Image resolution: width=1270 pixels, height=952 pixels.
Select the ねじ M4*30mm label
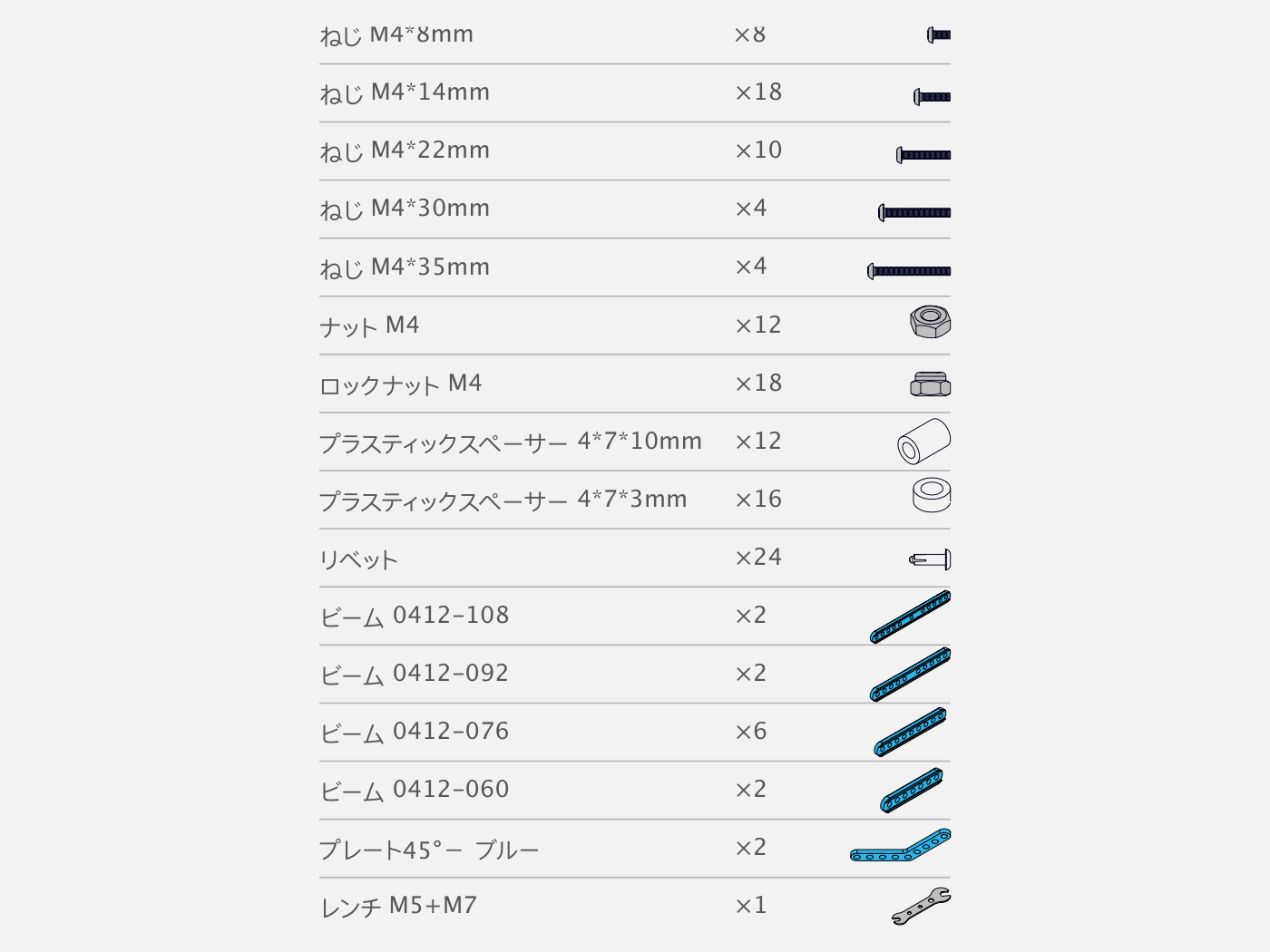(405, 209)
